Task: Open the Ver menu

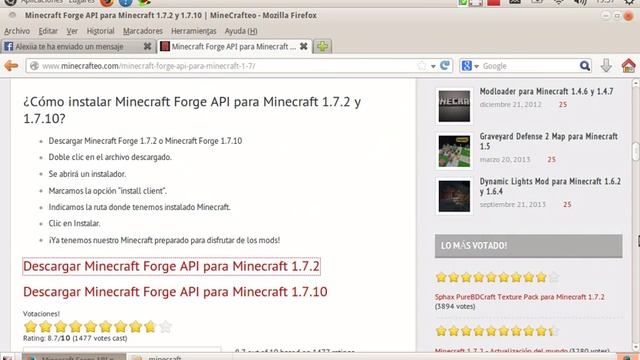Action: click(x=72, y=31)
